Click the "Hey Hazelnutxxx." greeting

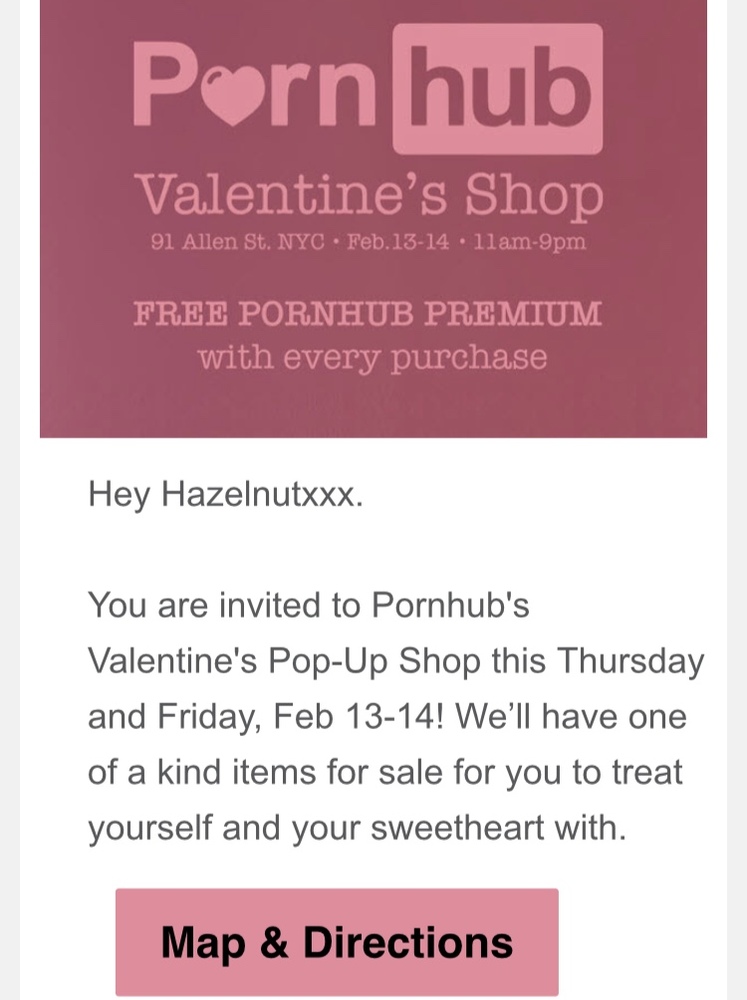[x=221, y=494]
